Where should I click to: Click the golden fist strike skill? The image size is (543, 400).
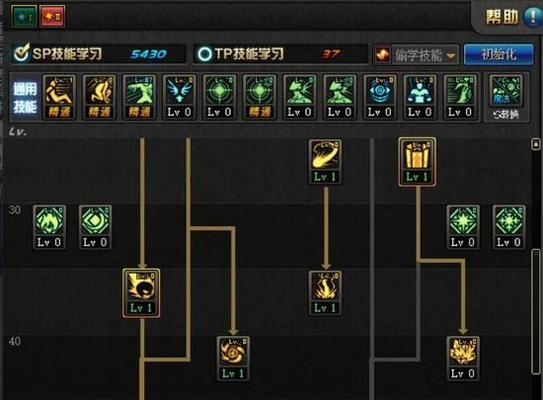tap(325, 161)
